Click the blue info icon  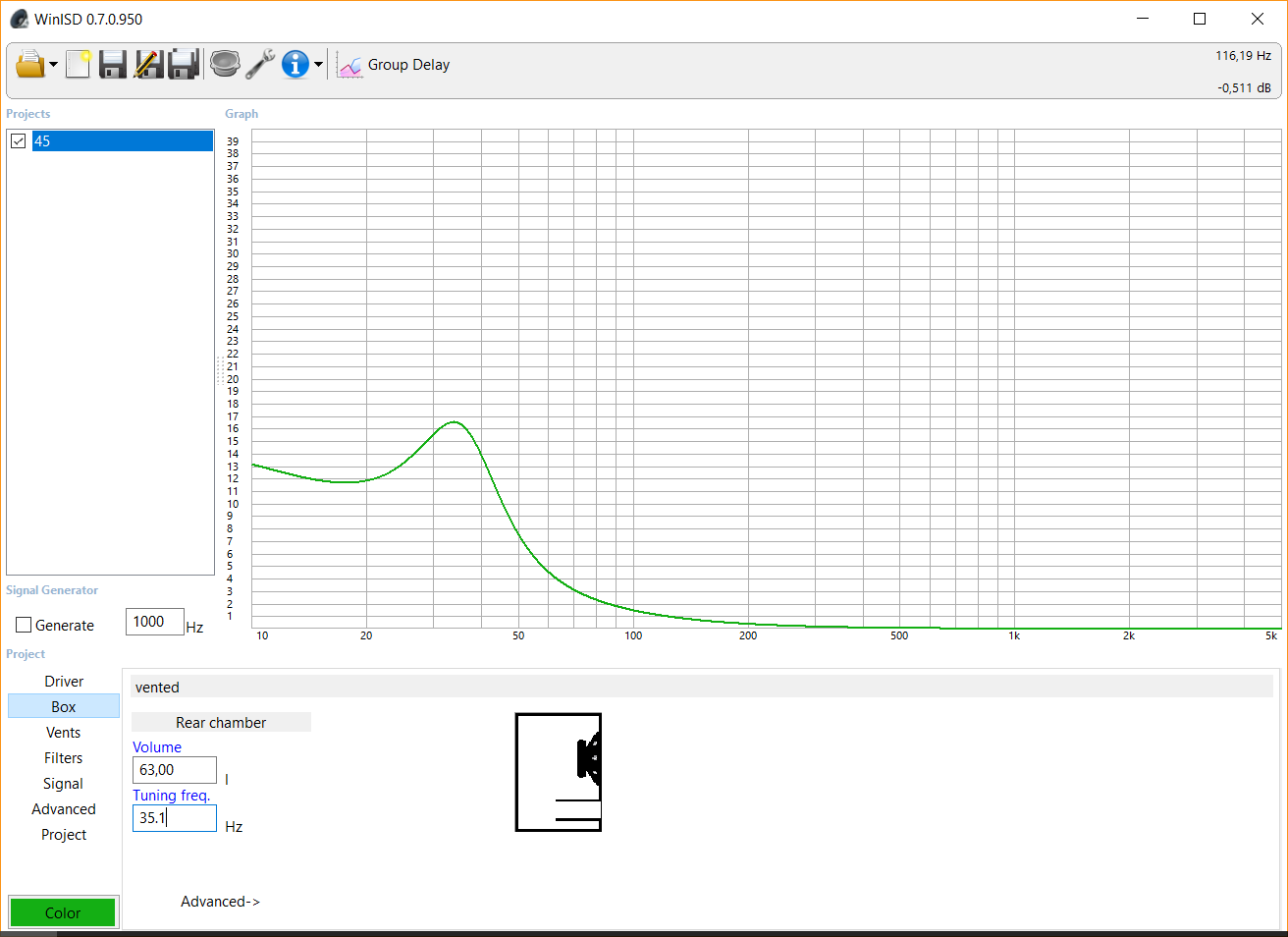[295, 65]
